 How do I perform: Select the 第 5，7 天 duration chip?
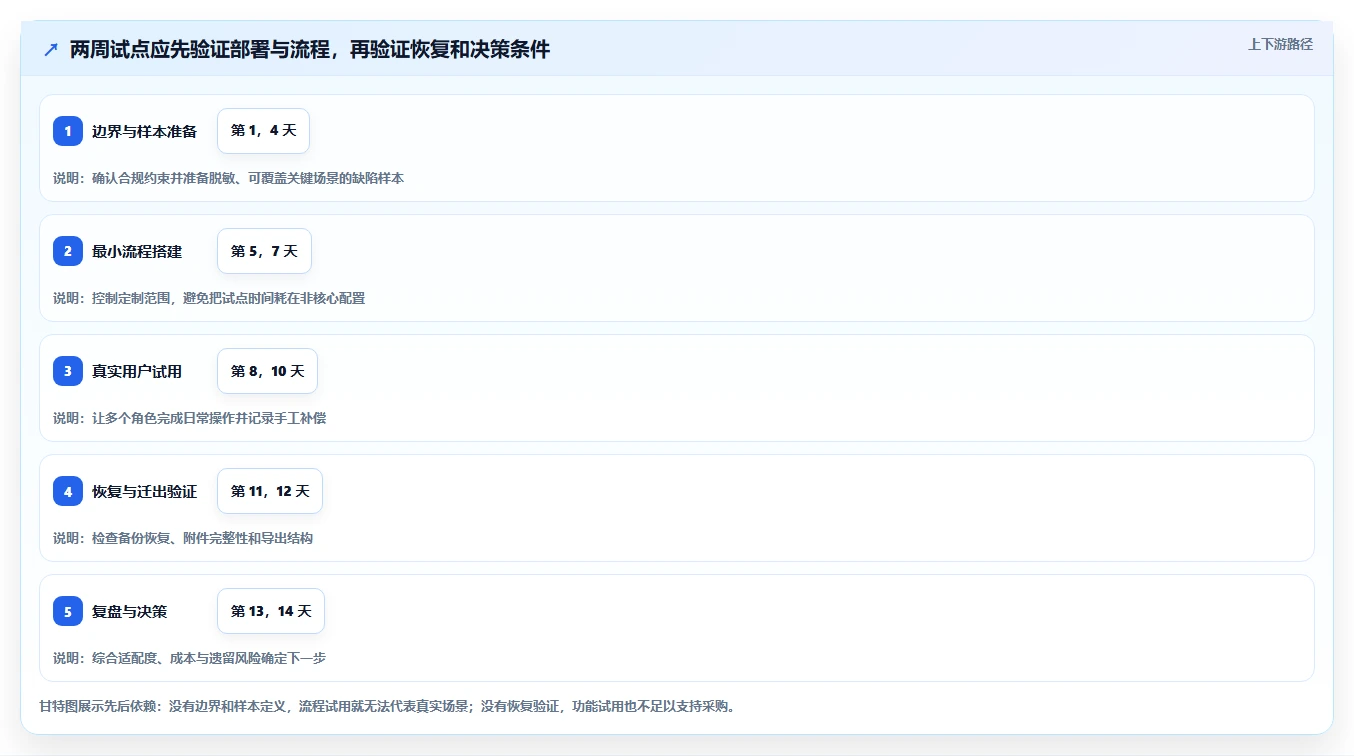(x=264, y=251)
